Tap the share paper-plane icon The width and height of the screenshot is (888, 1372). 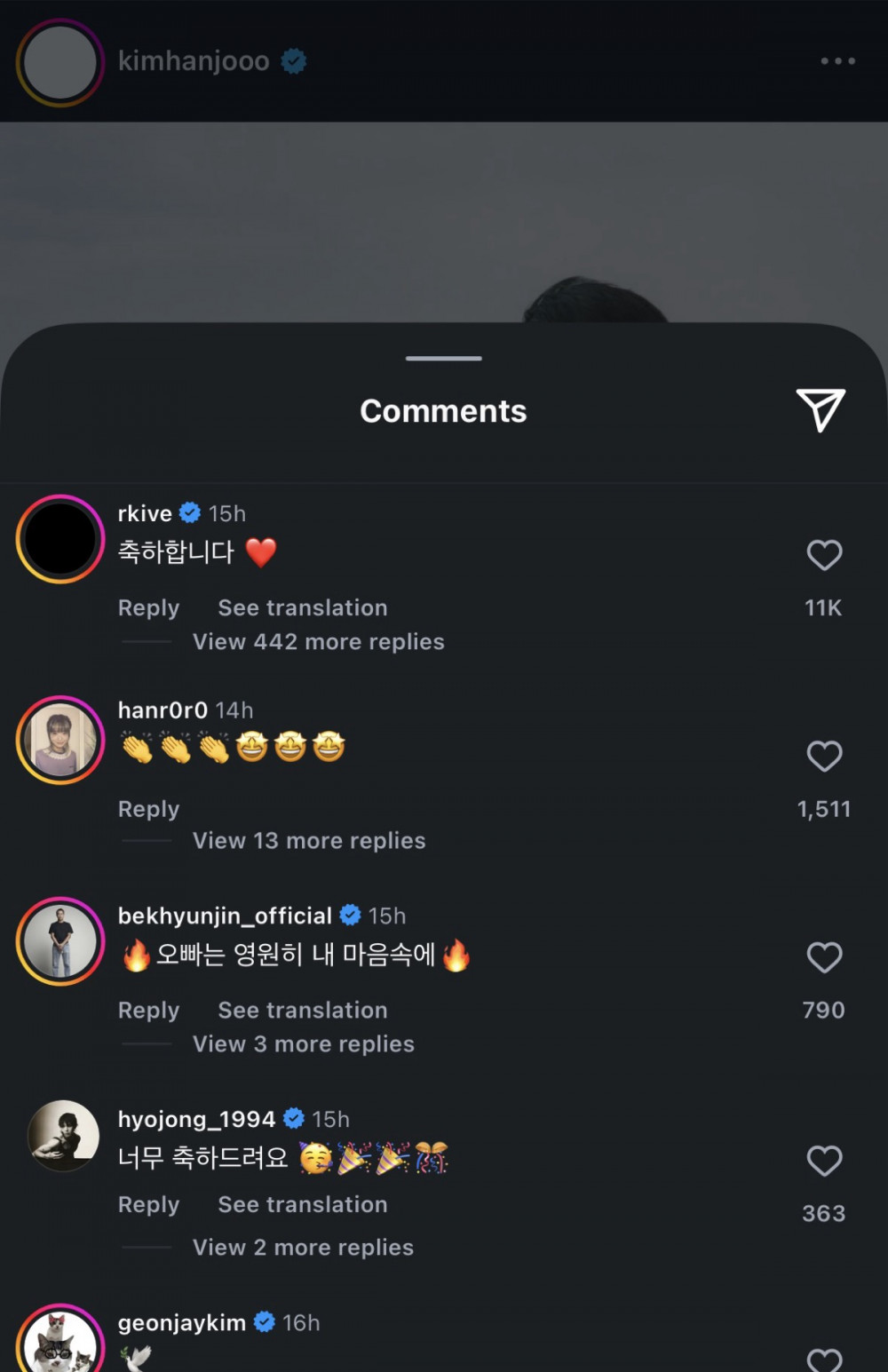[821, 410]
